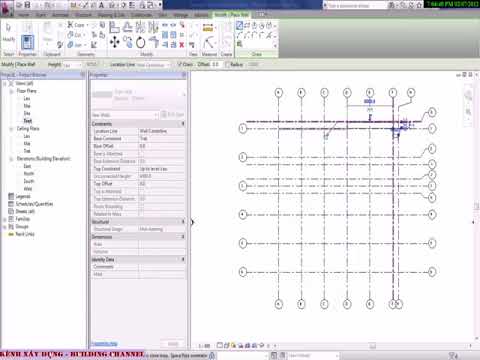
Task: Click the Offset value field in options bar
Action: coord(215,64)
